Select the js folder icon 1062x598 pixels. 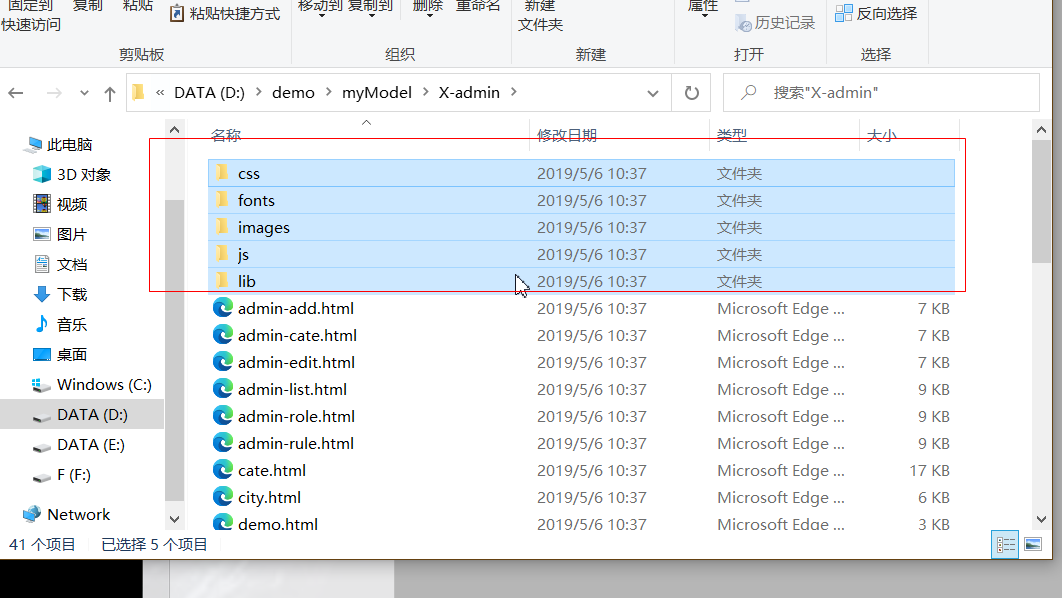pos(222,254)
